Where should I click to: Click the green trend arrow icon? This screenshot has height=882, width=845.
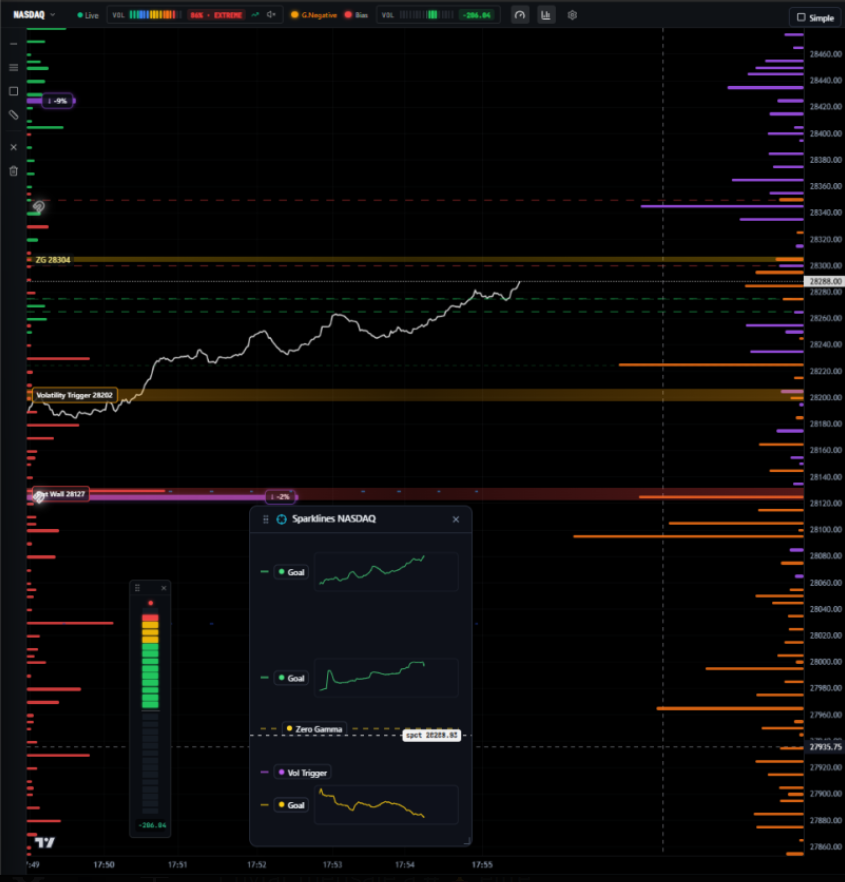pos(255,15)
